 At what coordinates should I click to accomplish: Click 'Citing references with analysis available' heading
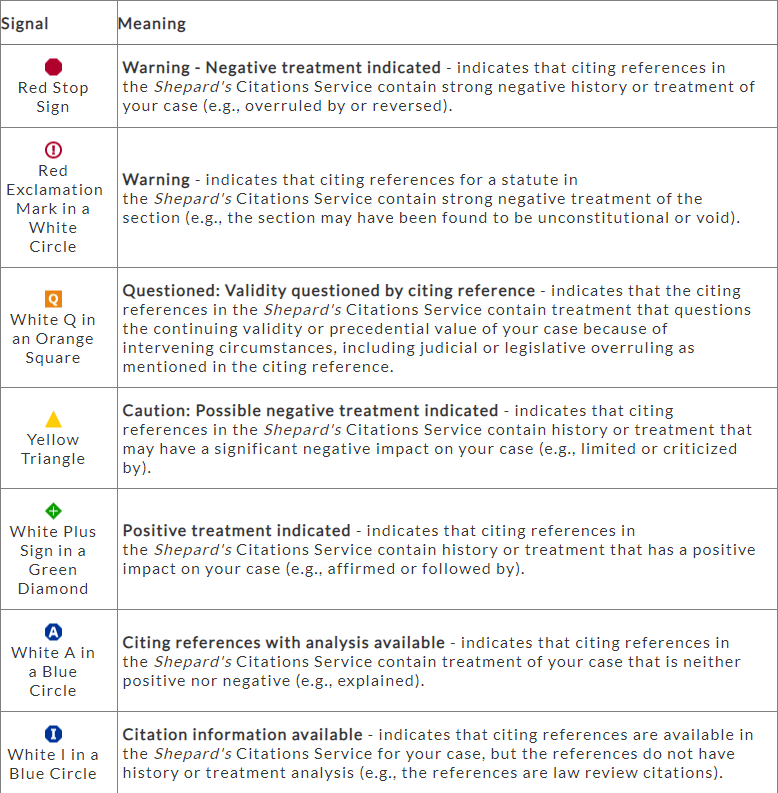[283, 643]
